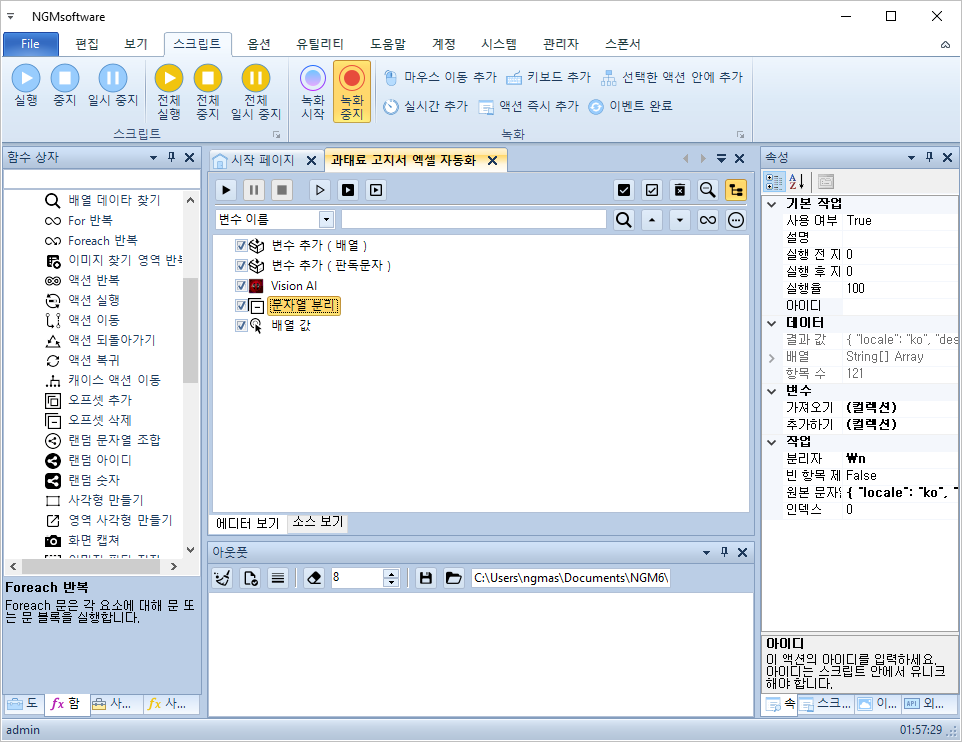The width and height of the screenshot is (962, 742).
Task: Click the 전체 일시 중지 (Pause all) button
Action: click(256, 92)
